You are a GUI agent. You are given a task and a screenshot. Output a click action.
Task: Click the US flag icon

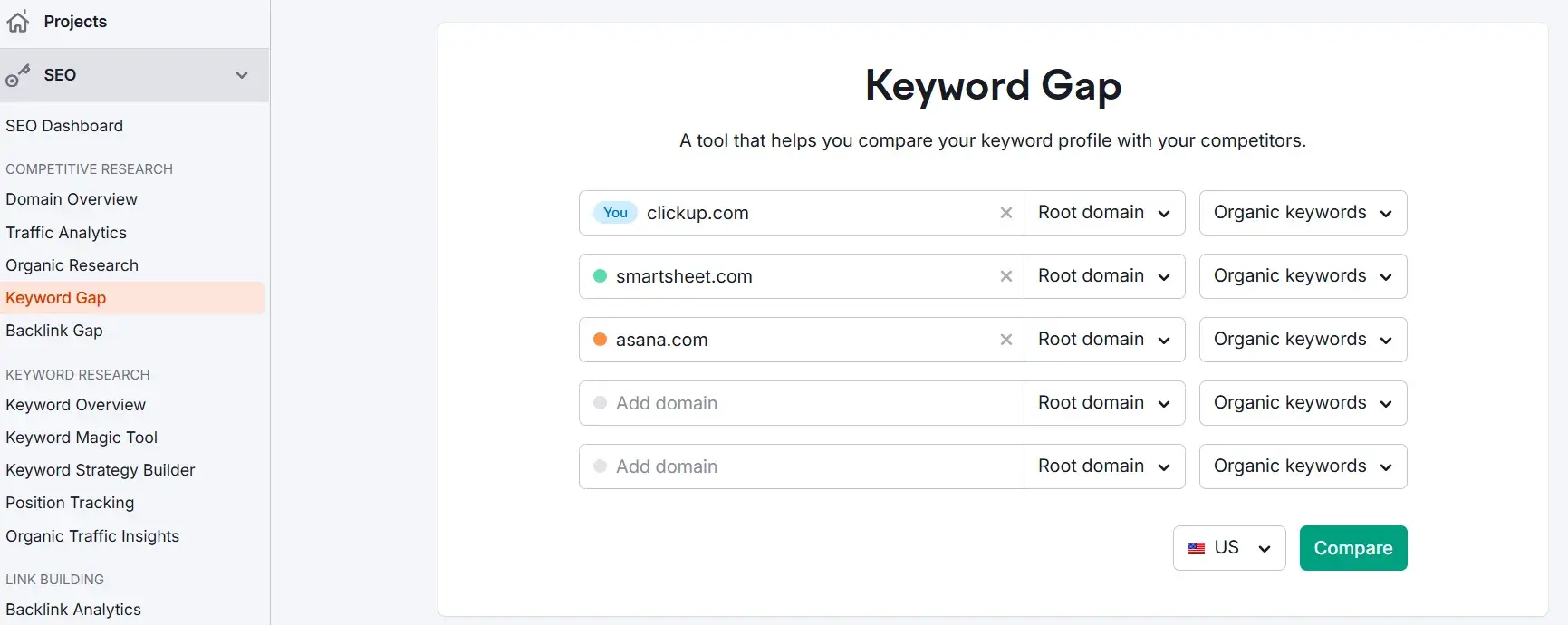coord(1197,548)
